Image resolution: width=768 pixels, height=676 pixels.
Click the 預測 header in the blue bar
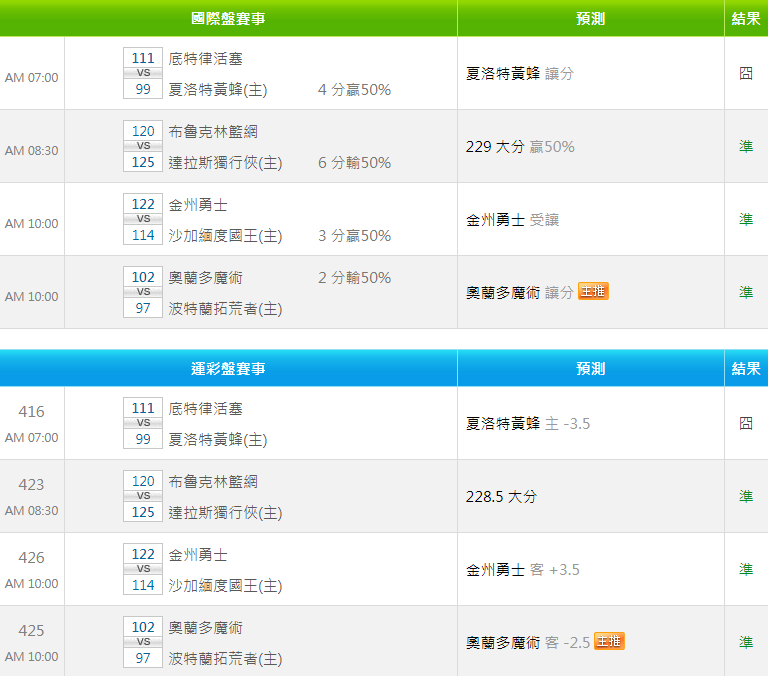pyautogui.click(x=591, y=368)
